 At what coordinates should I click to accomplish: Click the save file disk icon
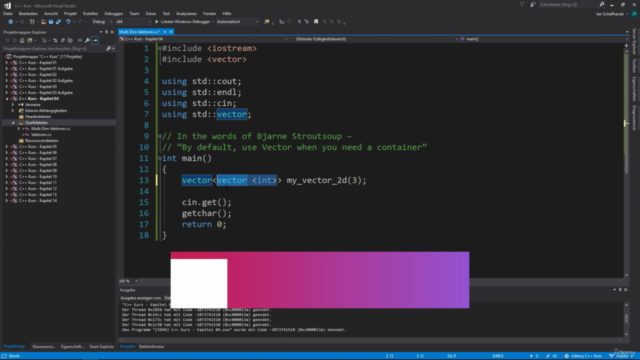pyautogui.click(x=51, y=22)
